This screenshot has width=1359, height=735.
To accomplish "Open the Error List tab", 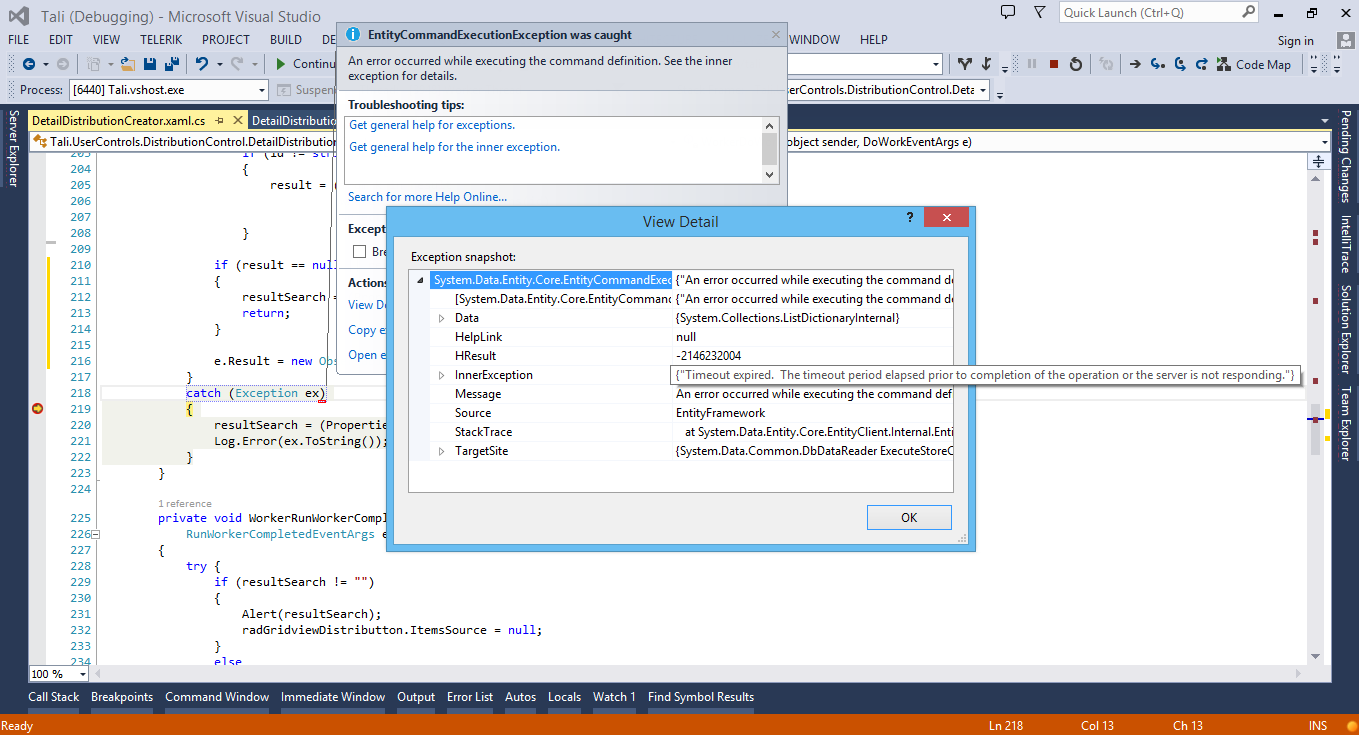I will click(470, 697).
